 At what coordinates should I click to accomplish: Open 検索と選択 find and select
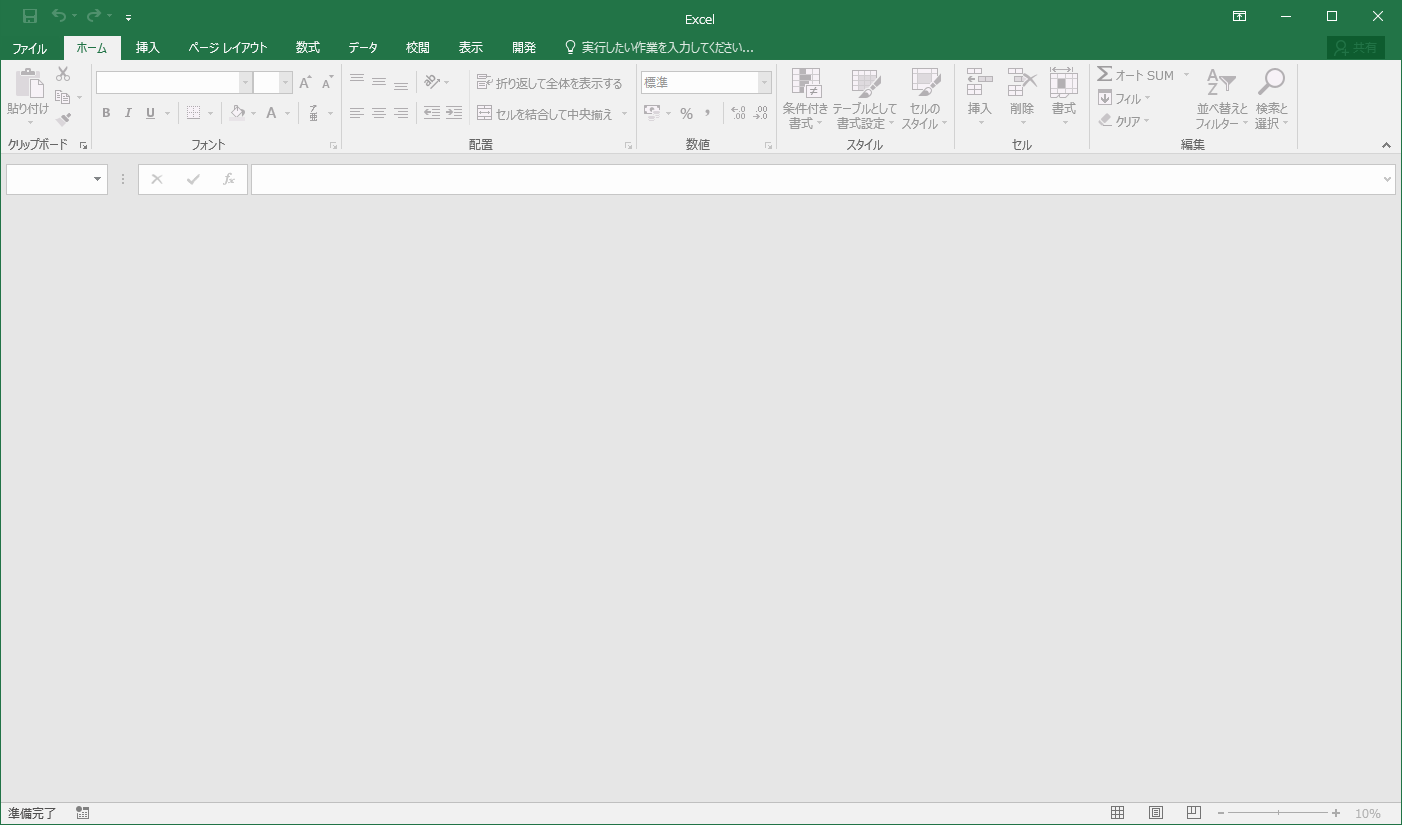point(1271,99)
